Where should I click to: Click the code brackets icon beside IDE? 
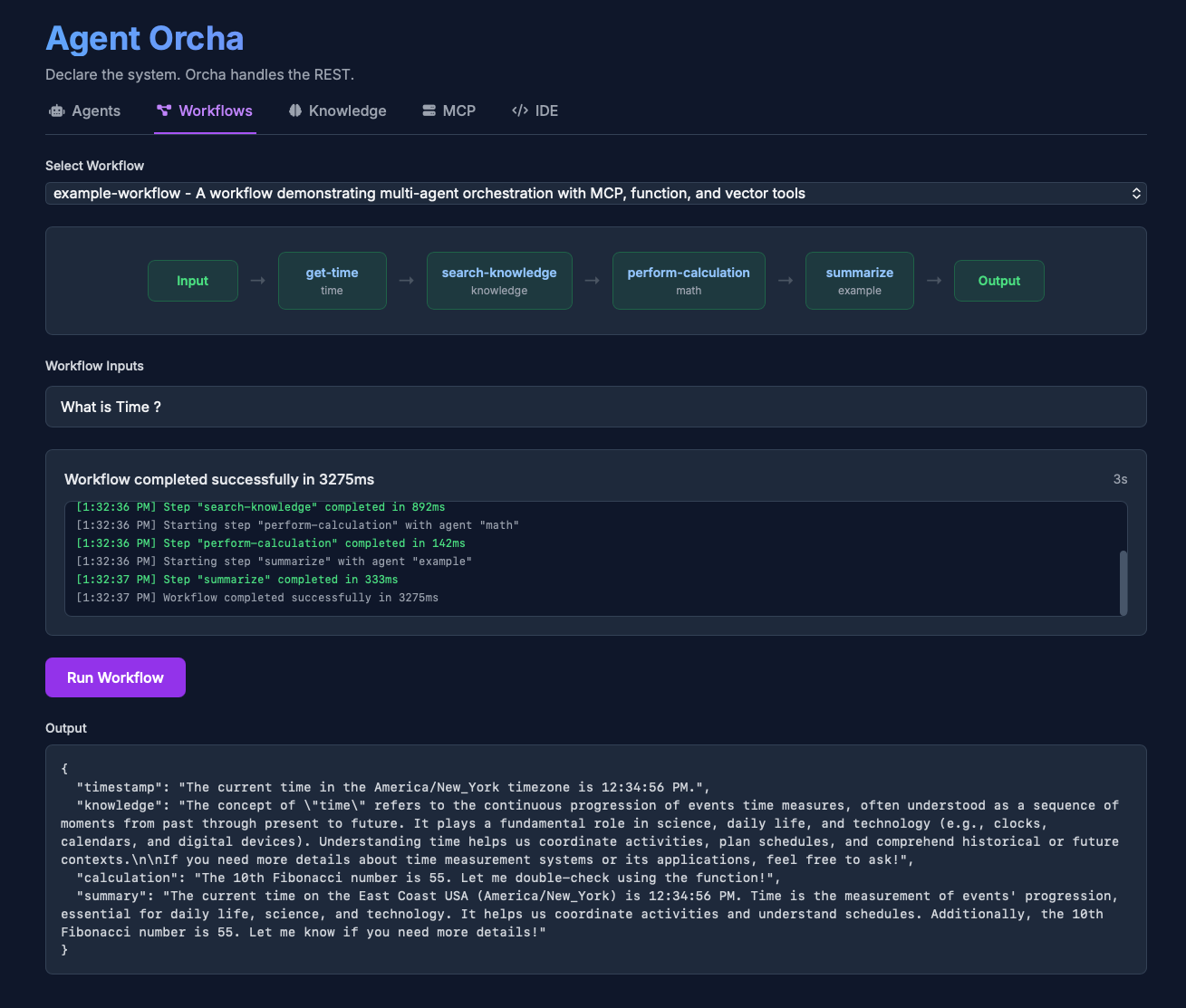520,110
